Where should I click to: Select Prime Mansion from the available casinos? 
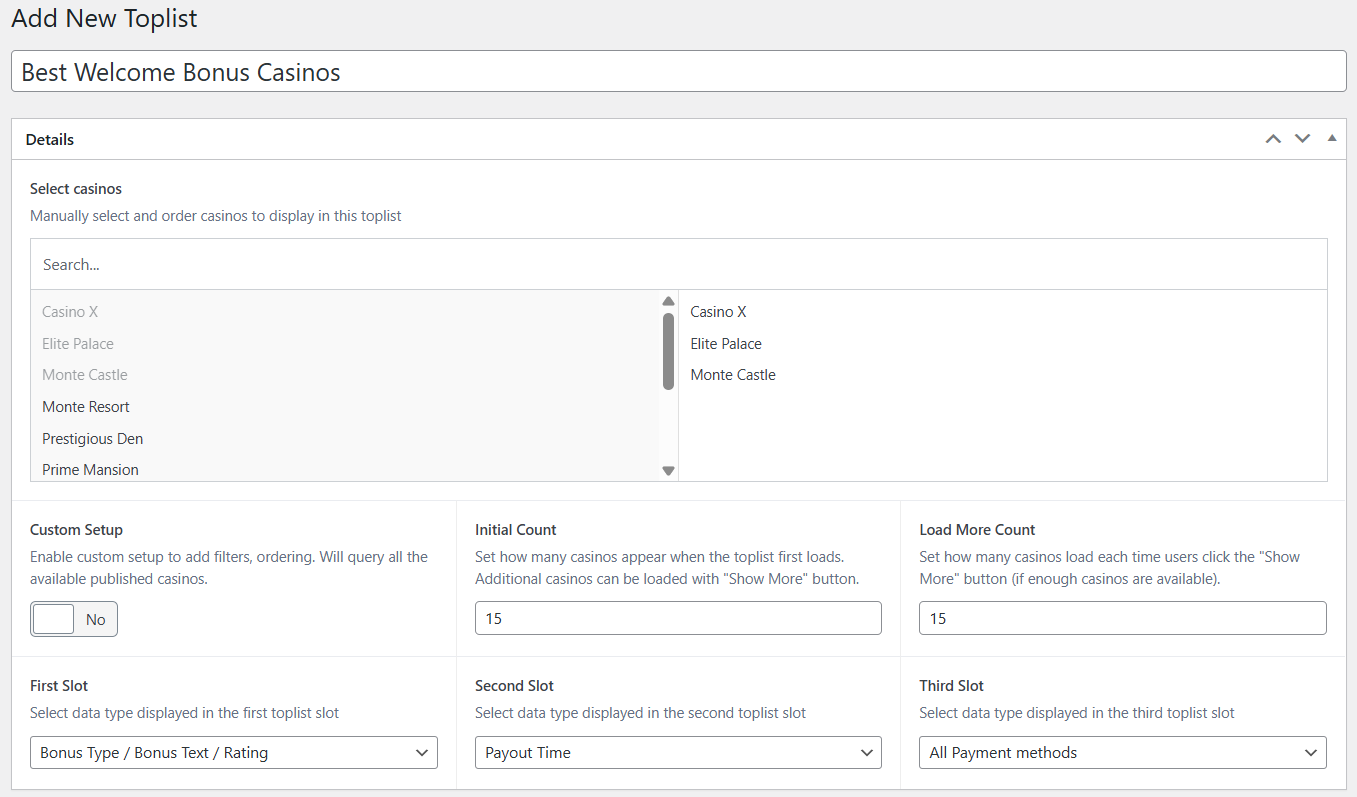click(x=90, y=469)
